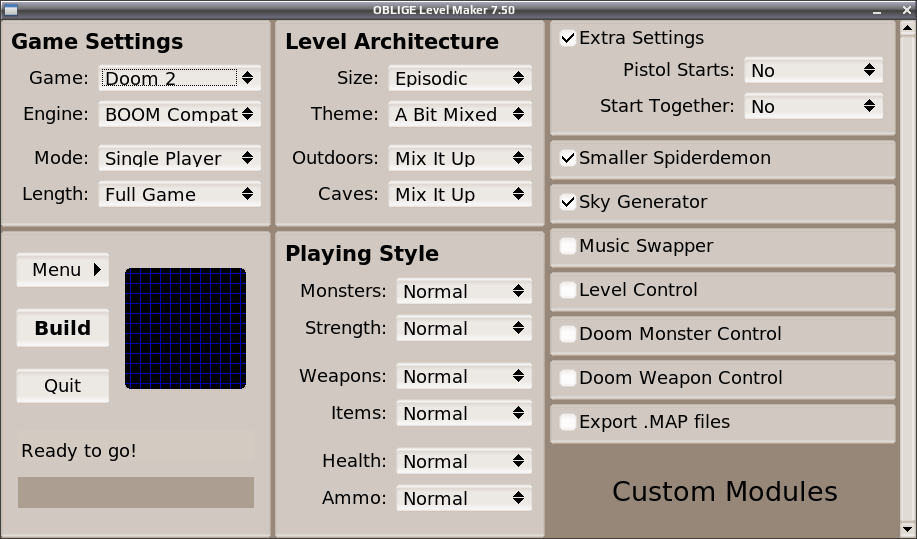Open the Pistol Starts dropdown
Viewport: 917px width, 539px height.
coord(813,70)
